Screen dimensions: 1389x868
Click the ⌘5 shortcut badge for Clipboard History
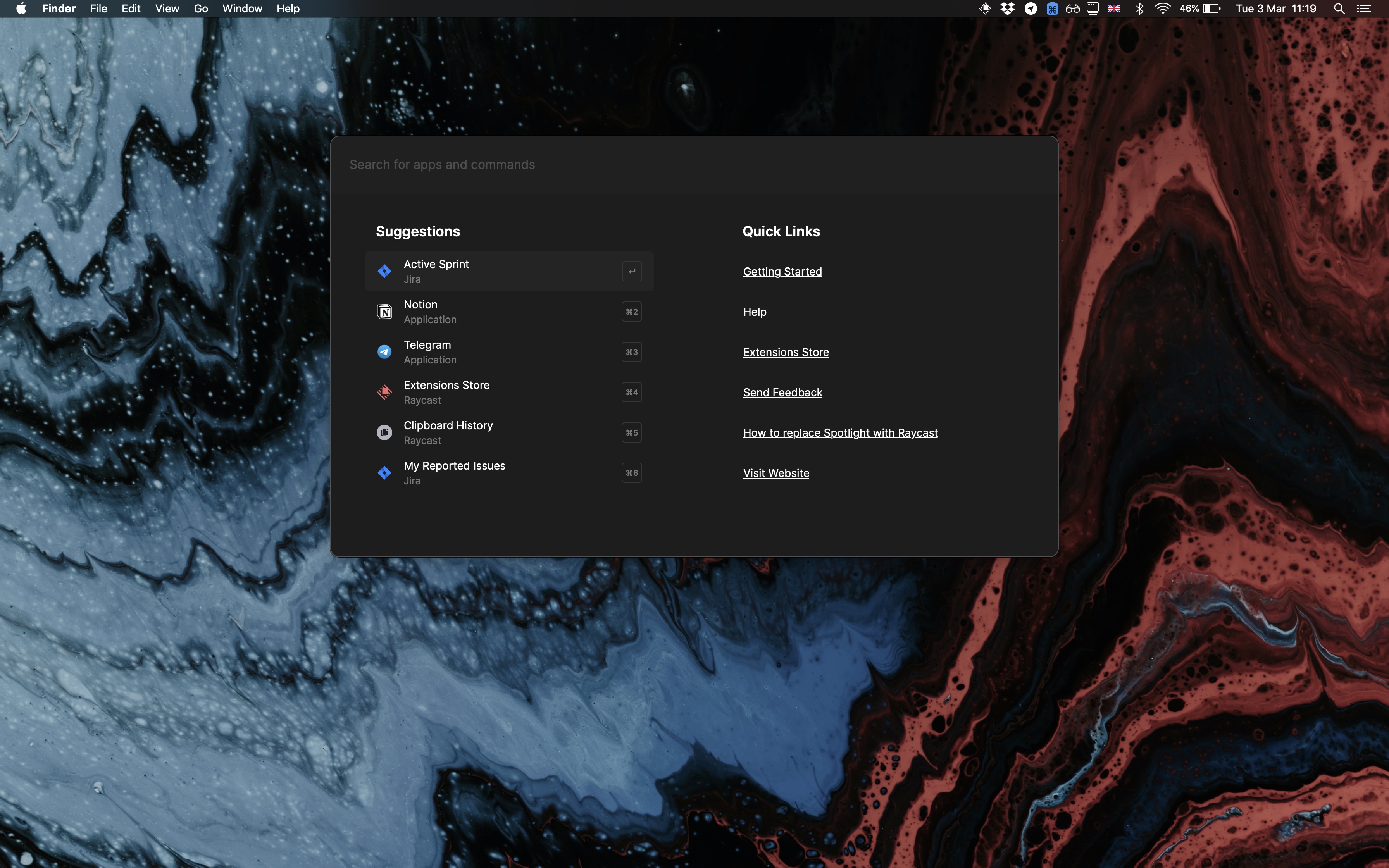[632, 432]
